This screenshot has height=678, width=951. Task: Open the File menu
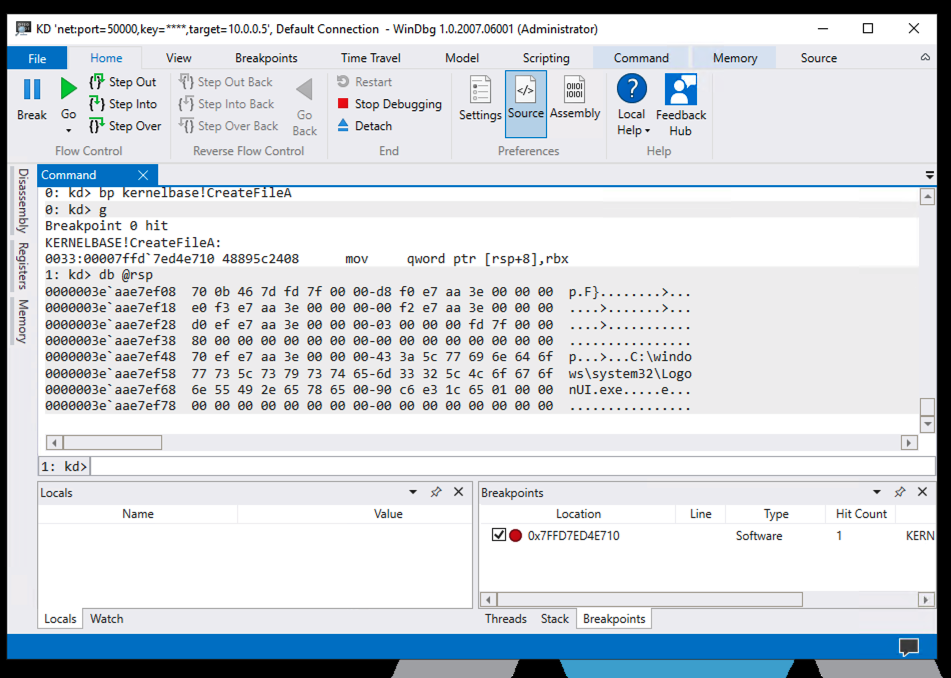(37, 58)
